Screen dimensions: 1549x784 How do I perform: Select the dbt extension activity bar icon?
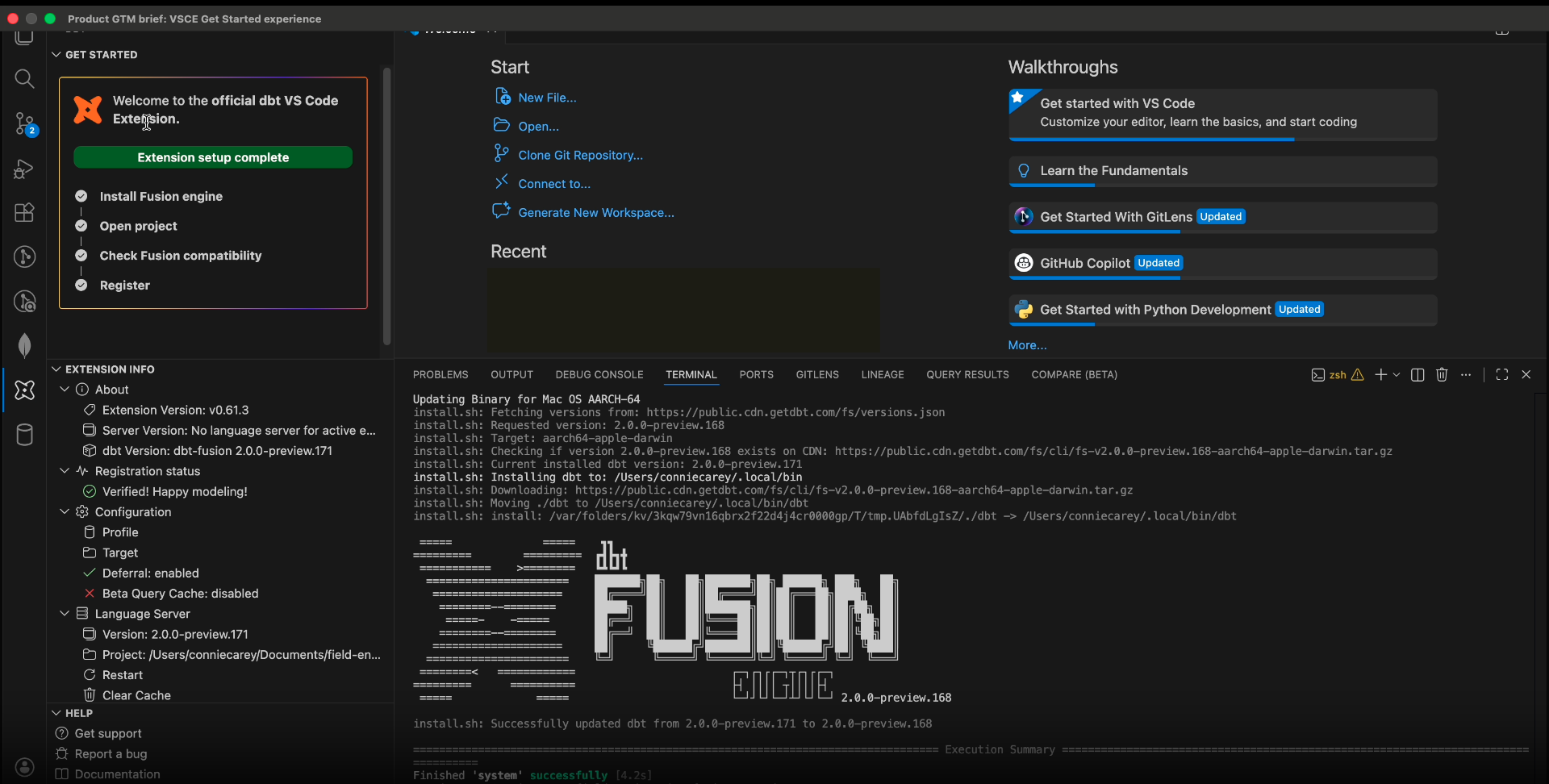click(24, 390)
